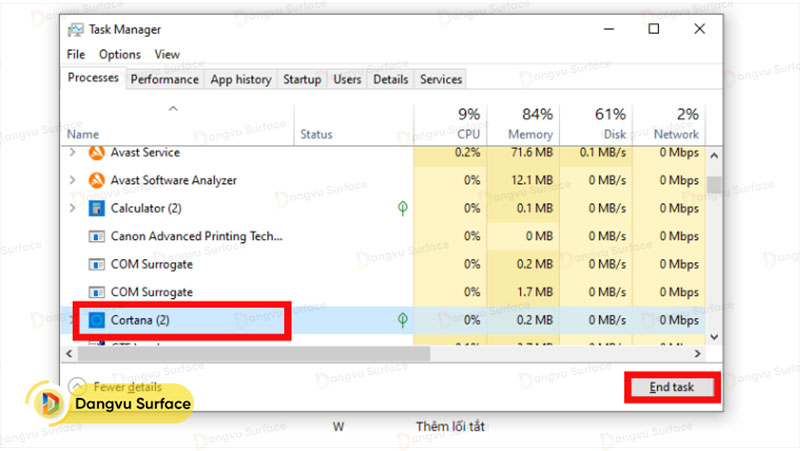Click the 71.6 MB memory value
The width and height of the screenshot is (800, 451).
[x=532, y=153]
